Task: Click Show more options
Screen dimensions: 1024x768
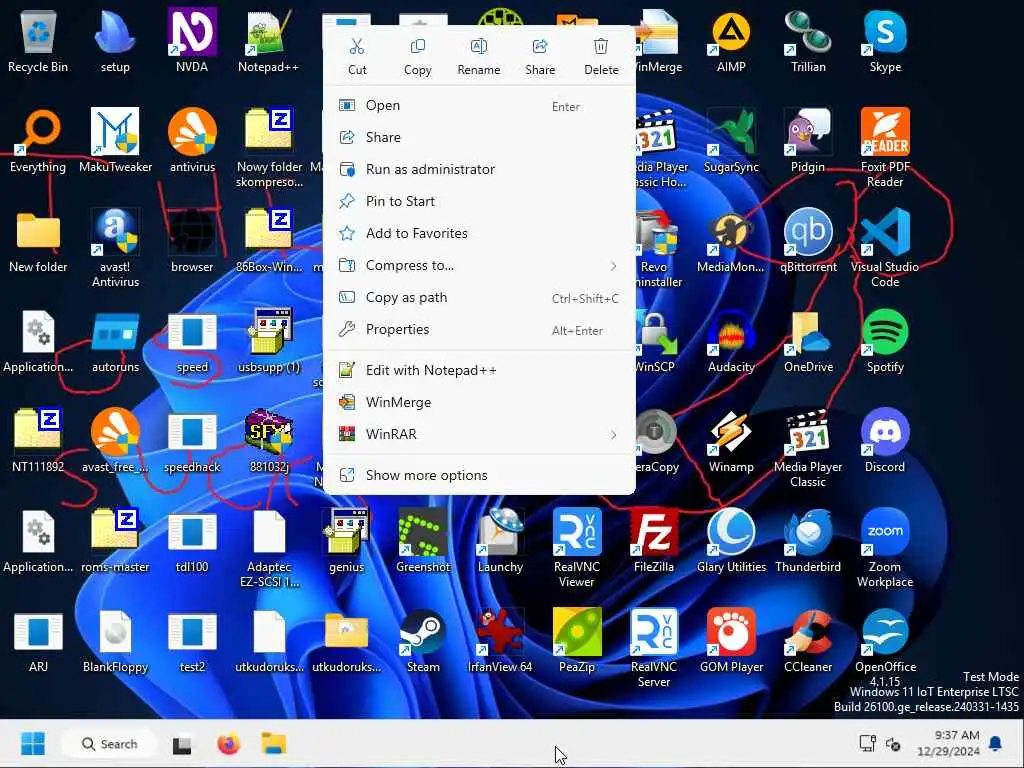Action: click(x=479, y=475)
